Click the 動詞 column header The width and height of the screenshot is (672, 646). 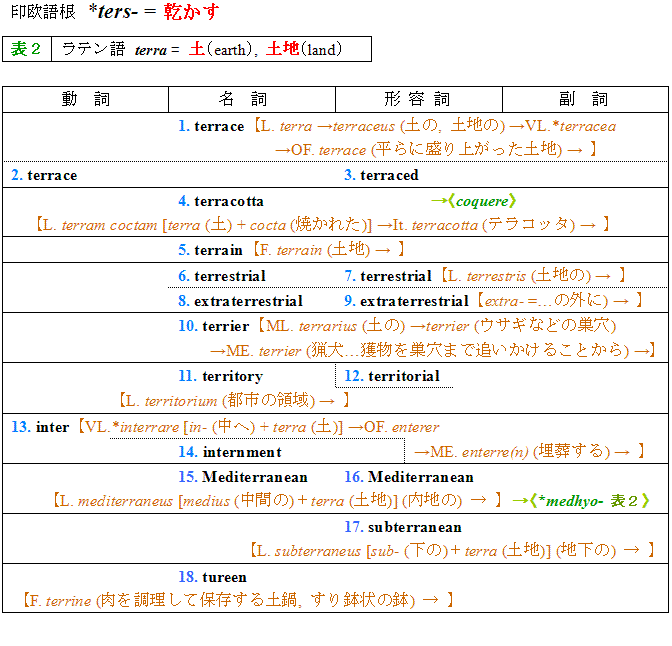pos(86,100)
